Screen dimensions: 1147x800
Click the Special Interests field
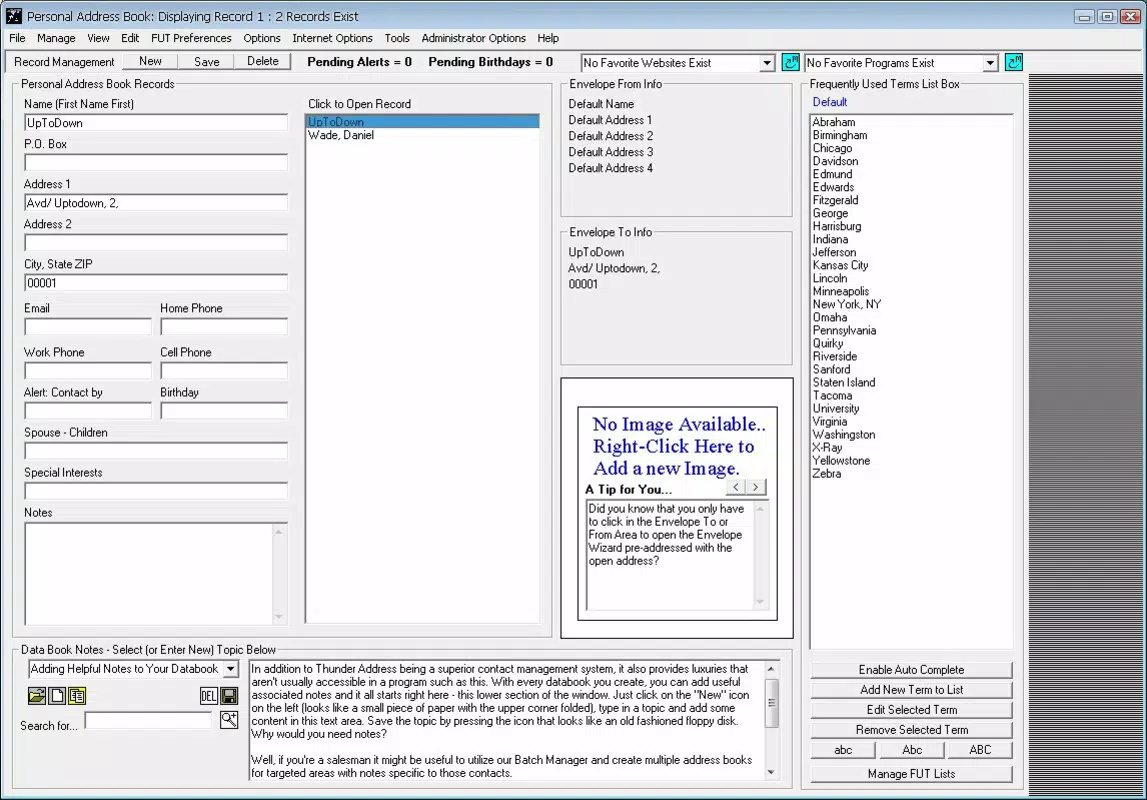pos(156,491)
